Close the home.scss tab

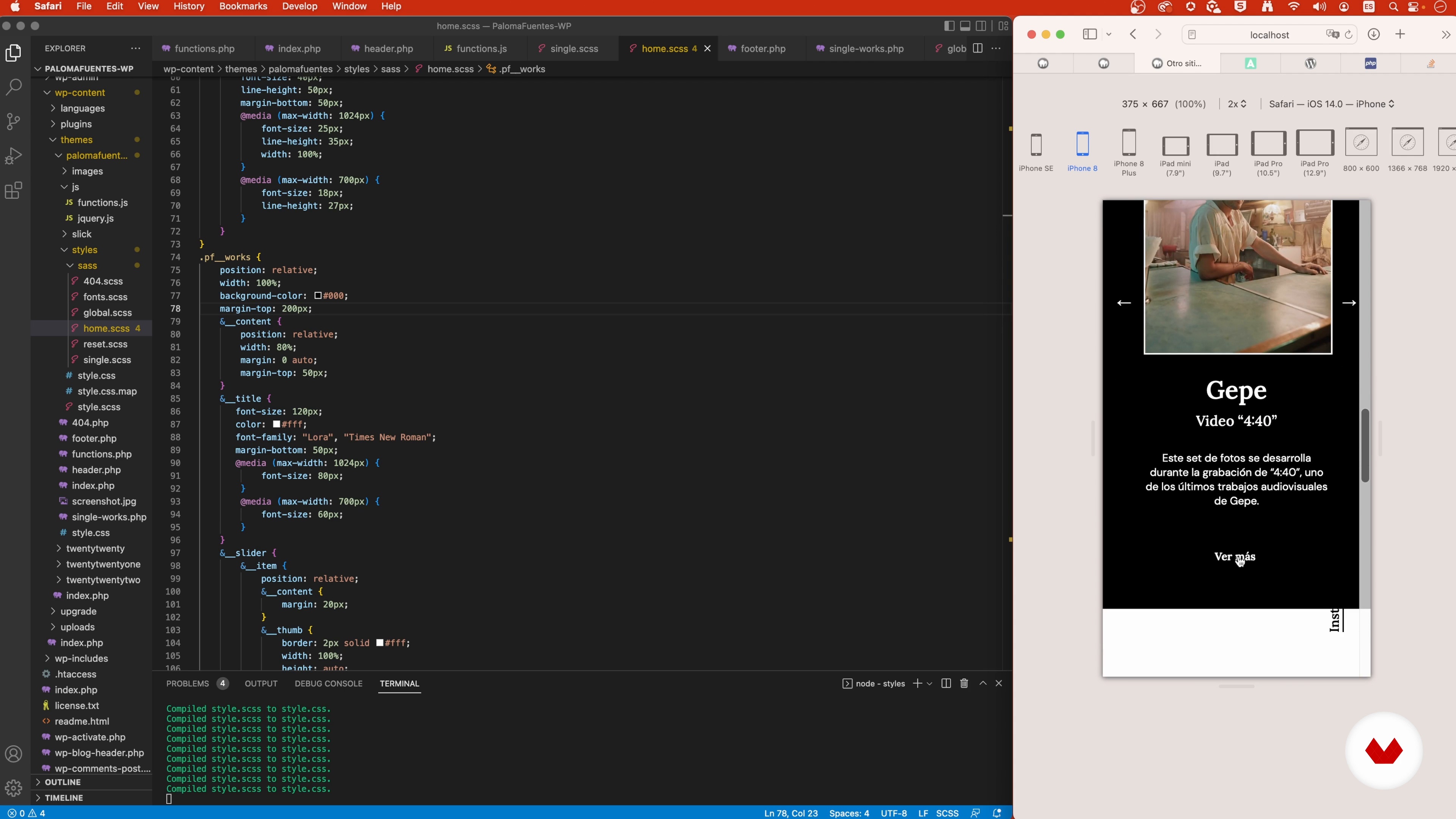(x=707, y=49)
